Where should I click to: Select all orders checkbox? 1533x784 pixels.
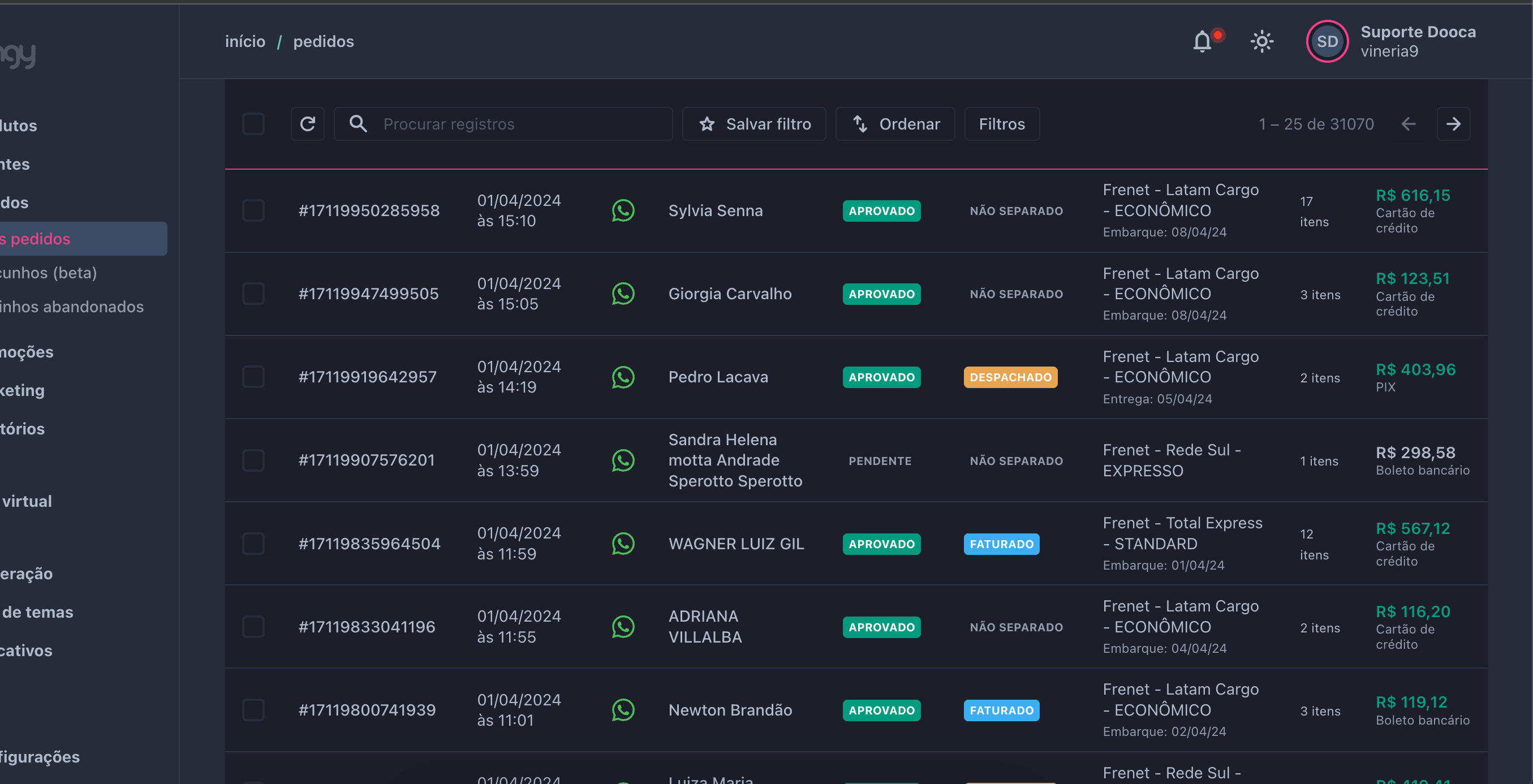(253, 124)
